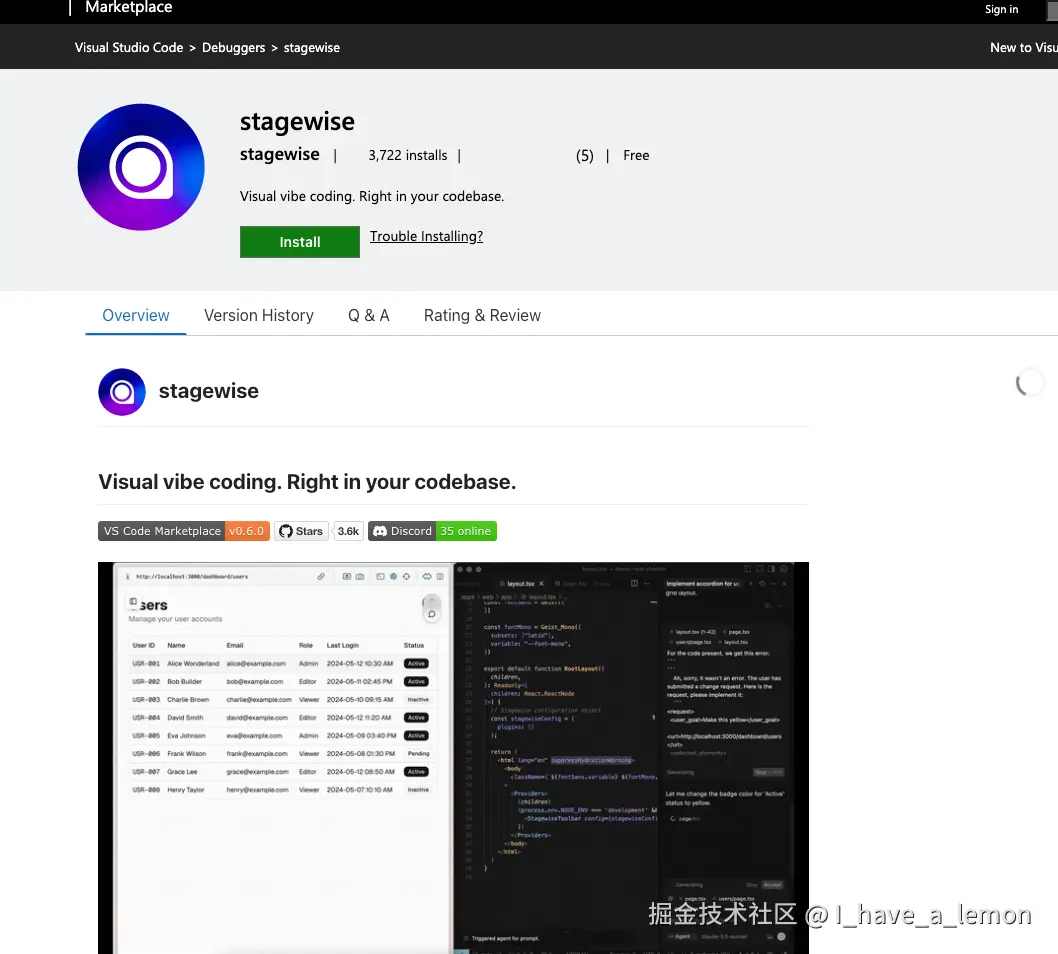Click the green Install button

tap(300, 242)
